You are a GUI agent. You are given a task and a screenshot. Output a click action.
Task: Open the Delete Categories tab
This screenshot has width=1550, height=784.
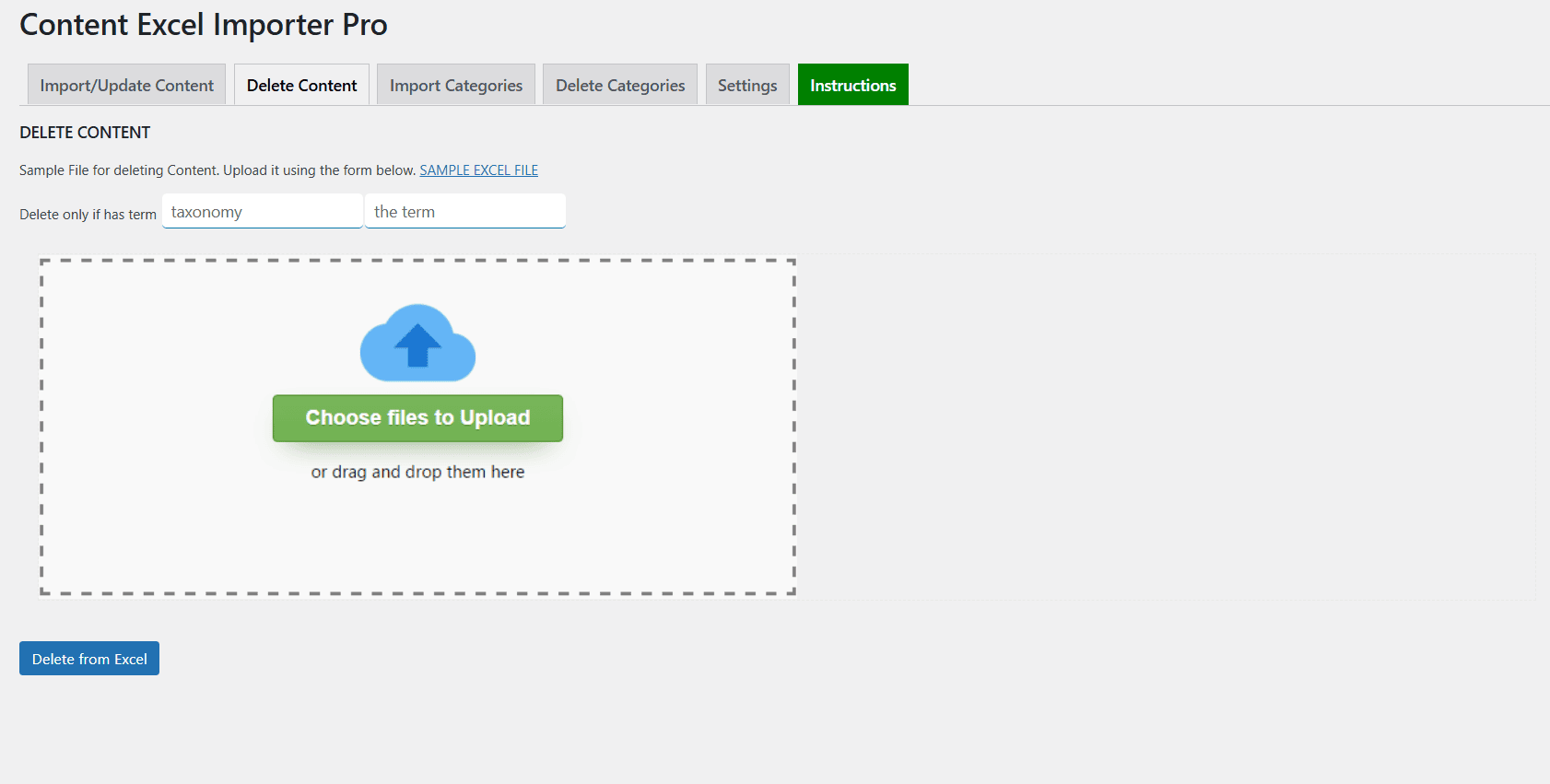pyautogui.click(x=620, y=85)
